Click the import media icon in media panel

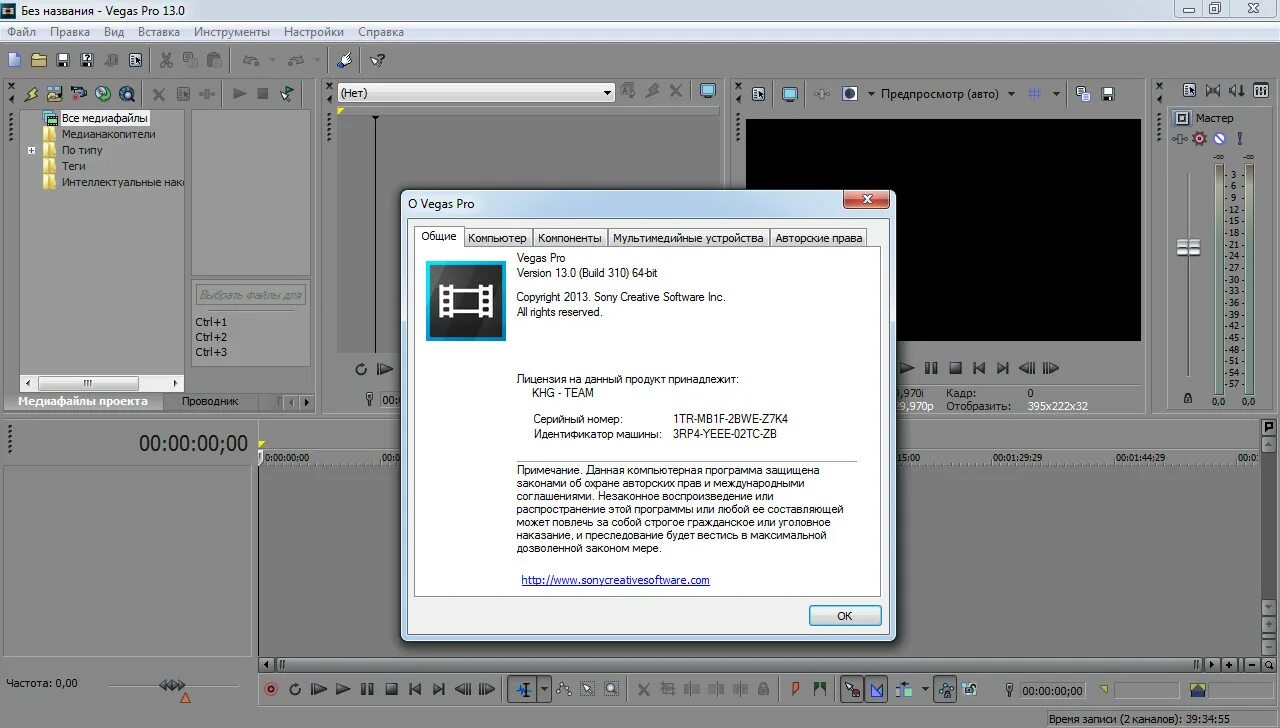[x=55, y=94]
